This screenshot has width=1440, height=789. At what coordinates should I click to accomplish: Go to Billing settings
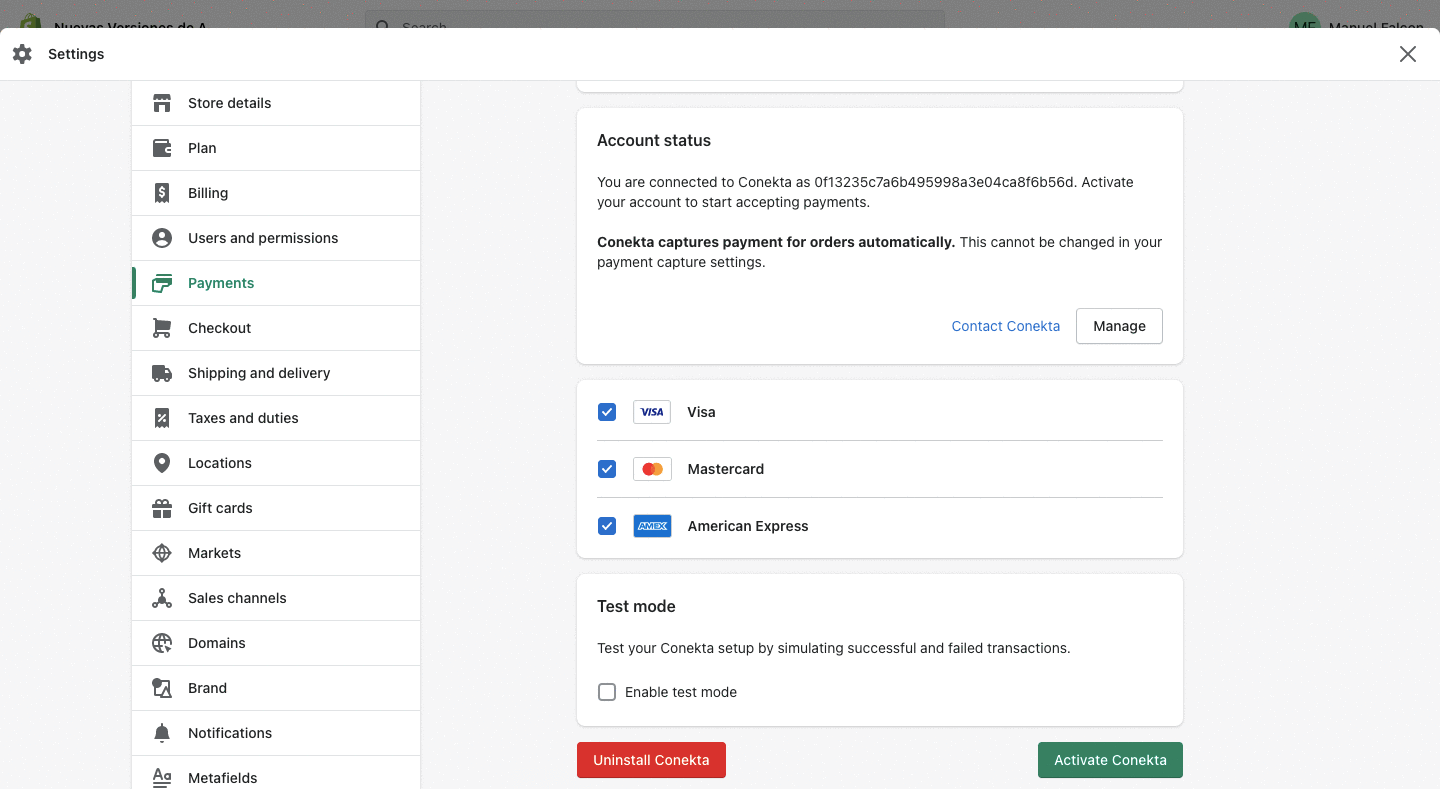(276, 193)
